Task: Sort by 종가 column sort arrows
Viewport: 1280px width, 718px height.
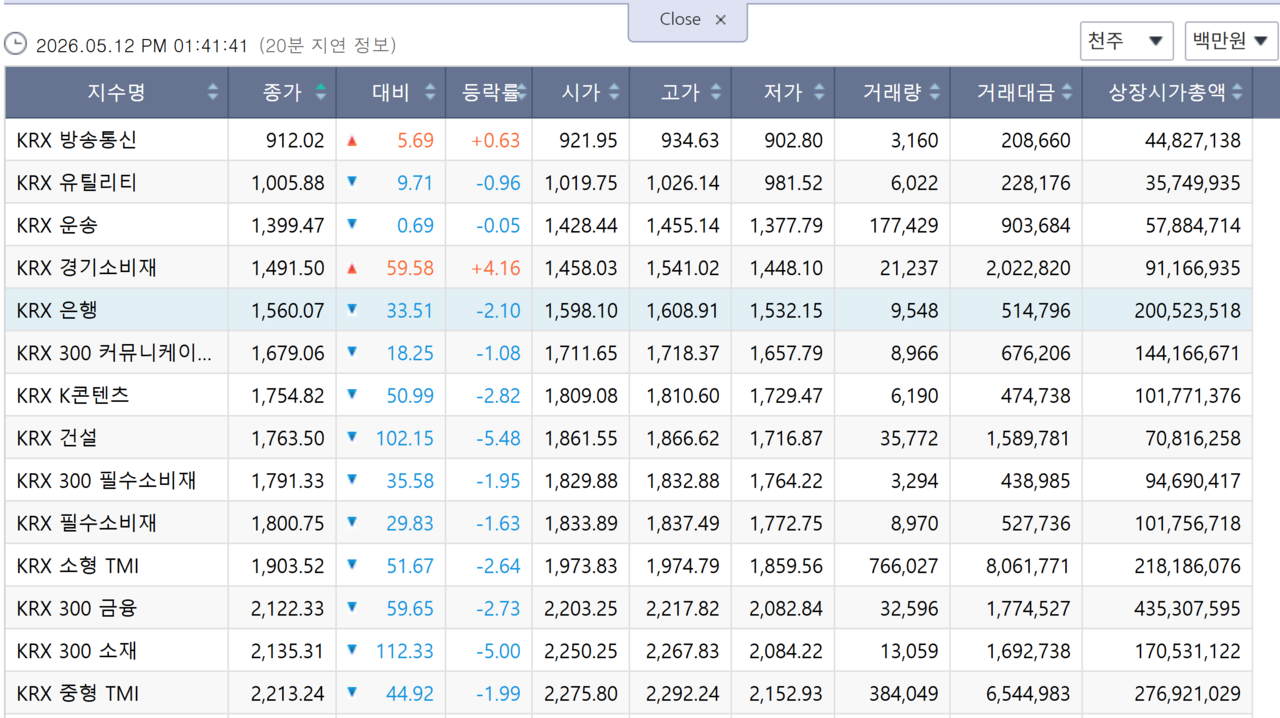Action: click(320, 92)
